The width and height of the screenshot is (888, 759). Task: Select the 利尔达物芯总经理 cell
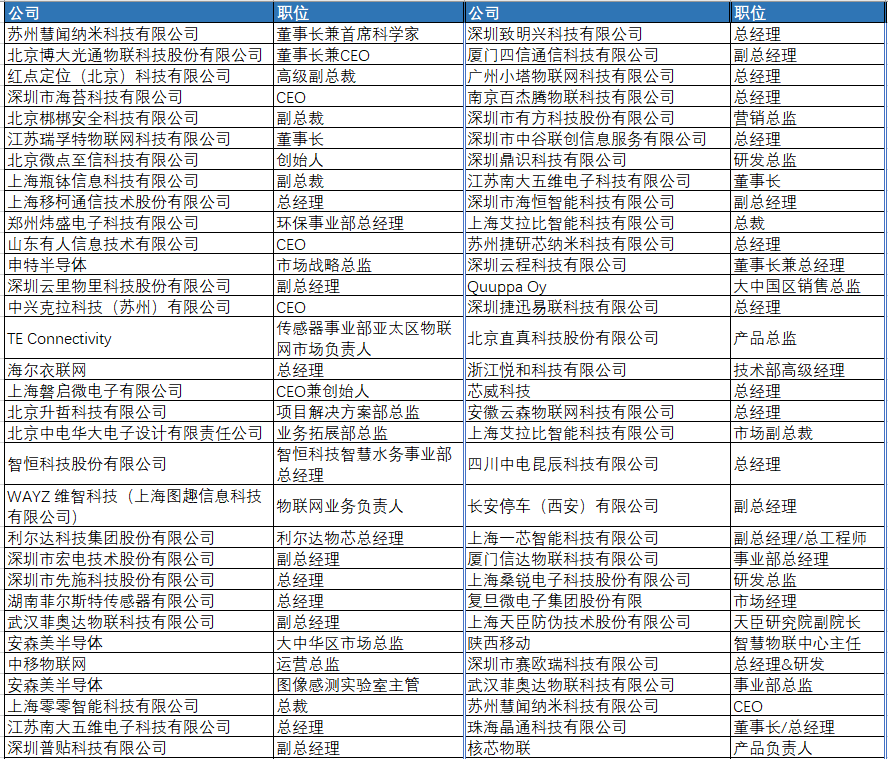(x=368, y=538)
